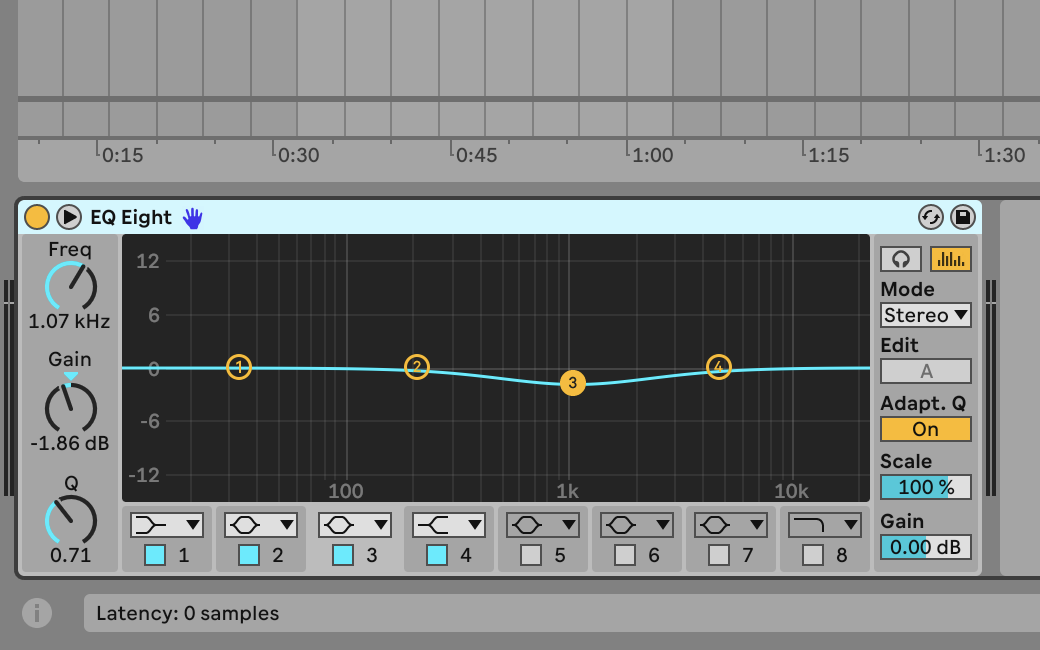Toggle the spectrum analyzer button
1040x650 pixels.
click(950, 259)
